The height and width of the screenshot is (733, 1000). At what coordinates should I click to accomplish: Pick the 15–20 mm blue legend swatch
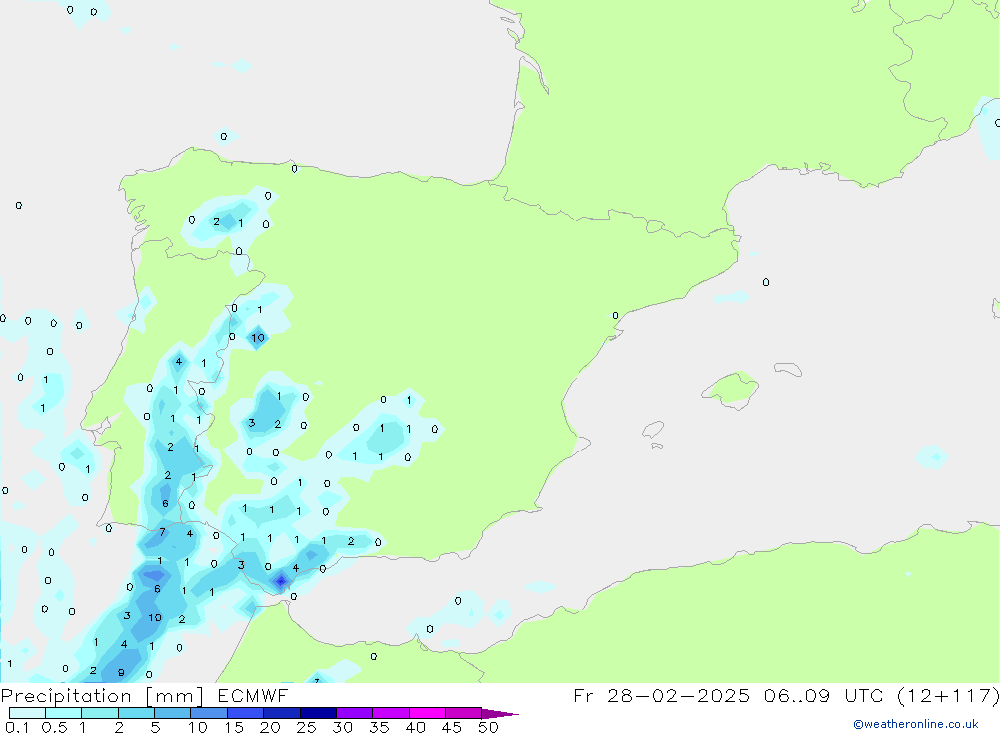246,713
